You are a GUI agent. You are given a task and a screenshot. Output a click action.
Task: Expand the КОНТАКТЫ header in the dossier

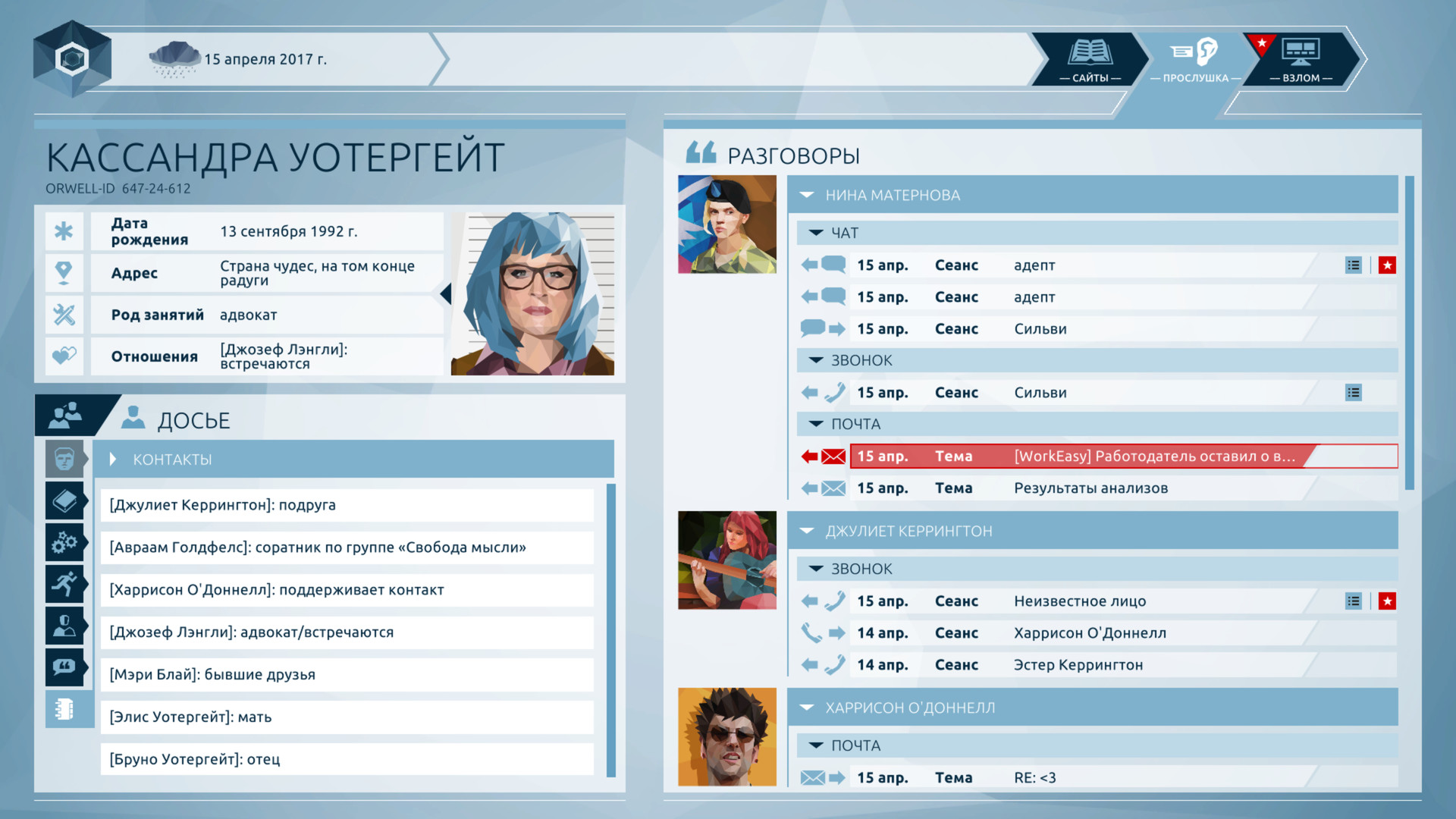click(x=114, y=459)
